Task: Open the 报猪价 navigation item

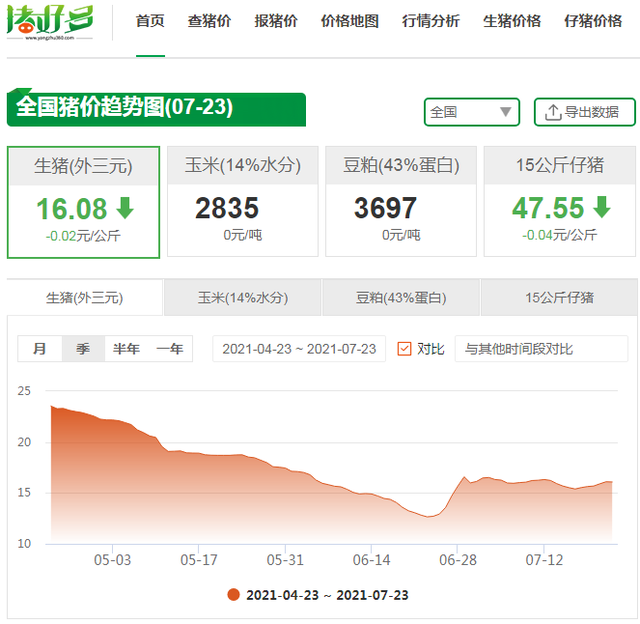Action: click(x=276, y=21)
